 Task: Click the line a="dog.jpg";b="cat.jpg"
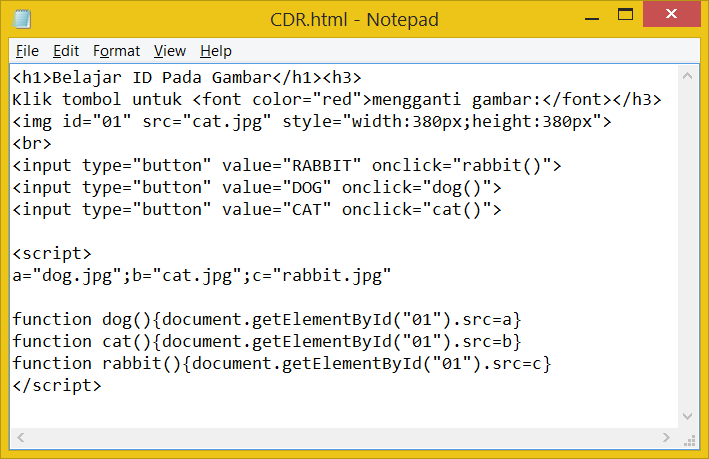click(x=202, y=276)
